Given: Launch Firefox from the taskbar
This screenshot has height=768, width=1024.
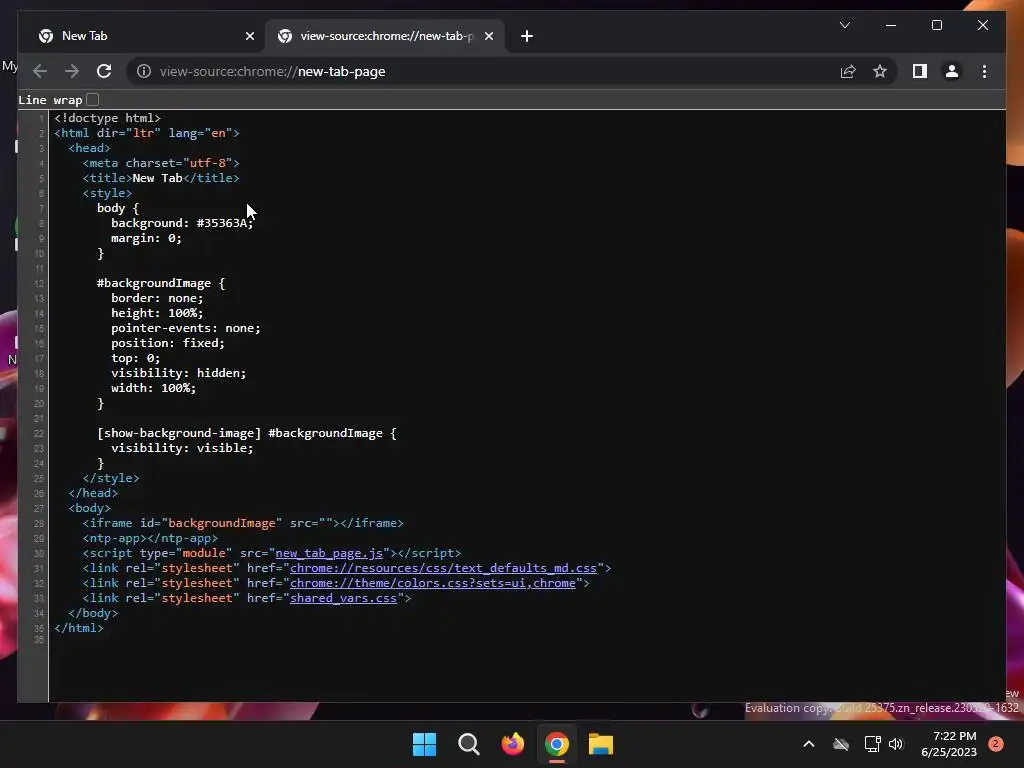Looking at the screenshot, I should [x=513, y=744].
